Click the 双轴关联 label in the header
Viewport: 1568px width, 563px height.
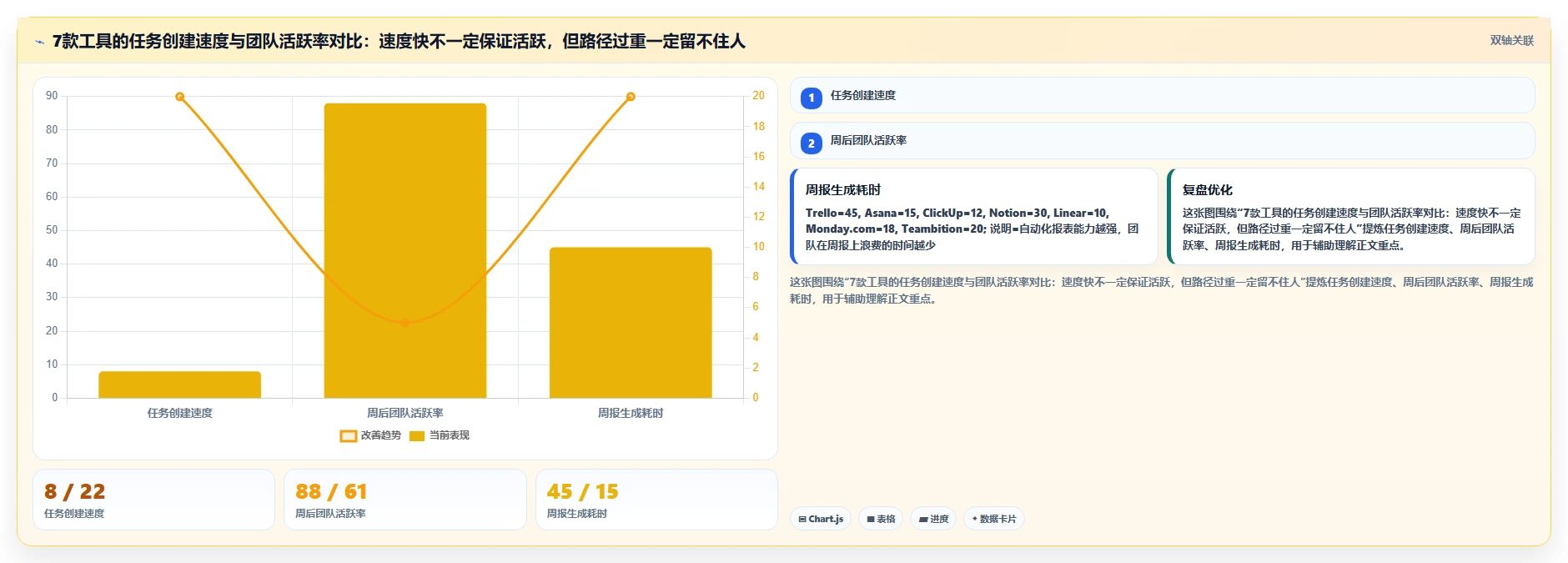coord(1511,40)
